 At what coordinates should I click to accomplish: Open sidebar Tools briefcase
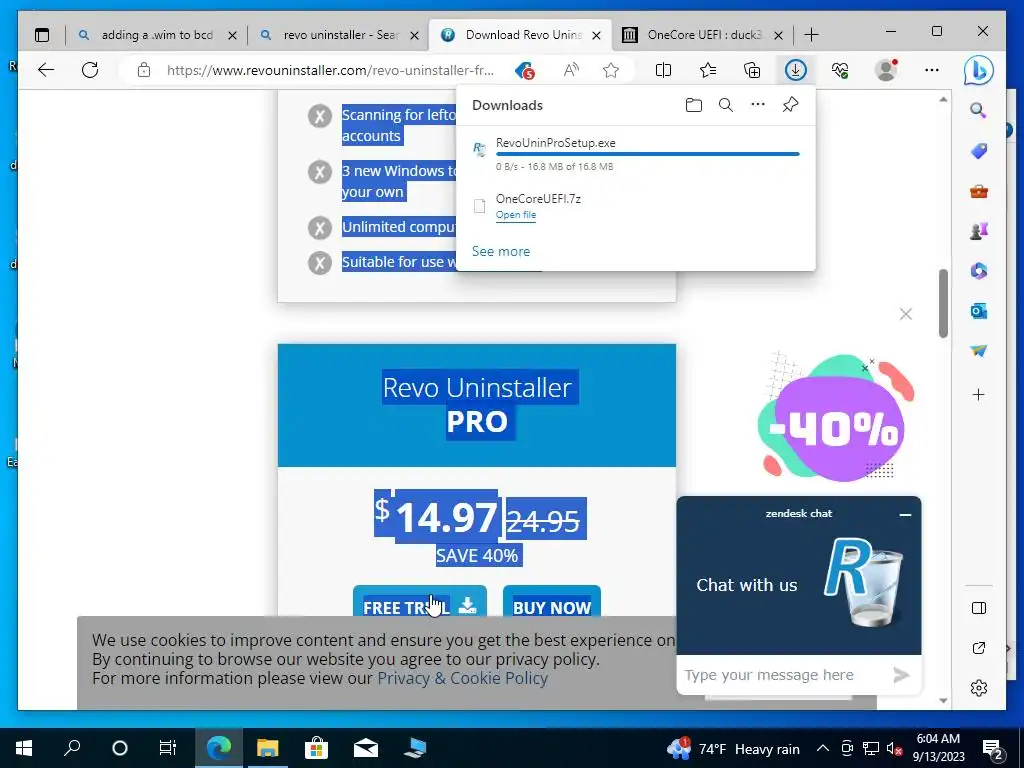(x=978, y=191)
